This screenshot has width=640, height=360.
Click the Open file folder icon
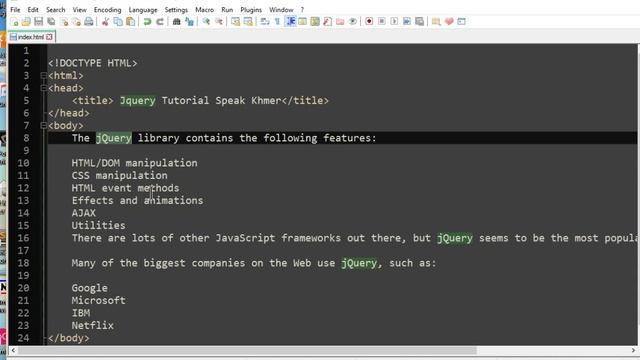pos(26,22)
